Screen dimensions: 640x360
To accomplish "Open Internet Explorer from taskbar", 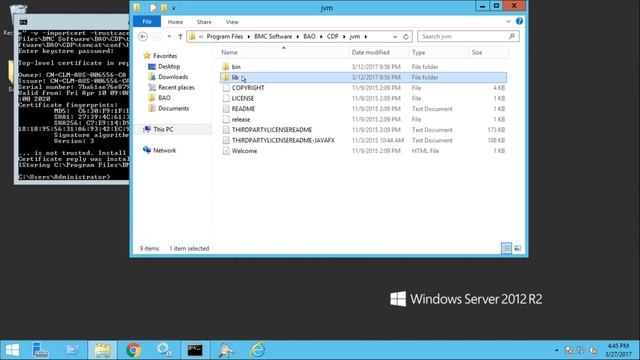I will tap(258, 350).
